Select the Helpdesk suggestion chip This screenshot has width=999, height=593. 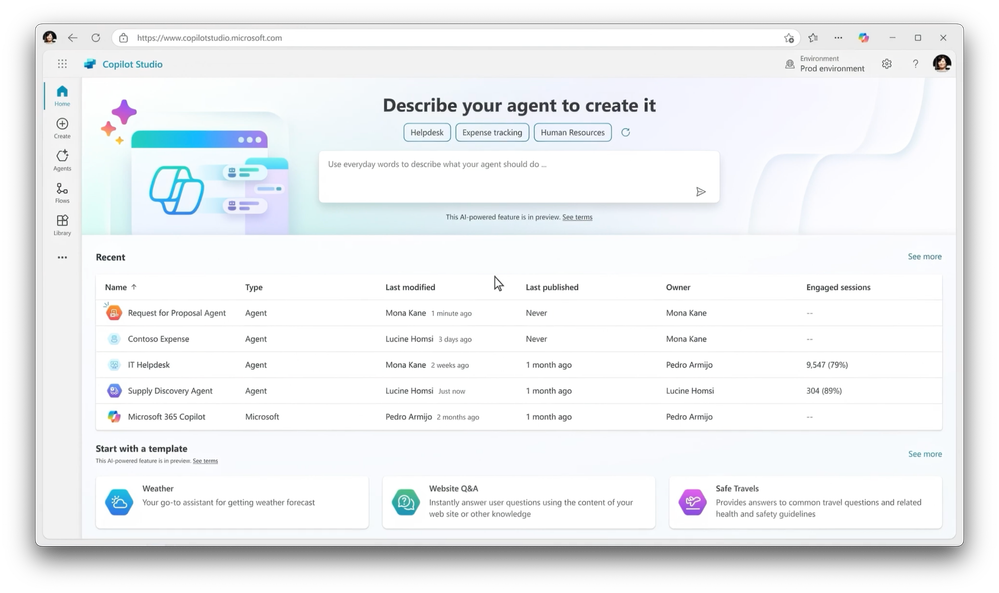point(427,132)
